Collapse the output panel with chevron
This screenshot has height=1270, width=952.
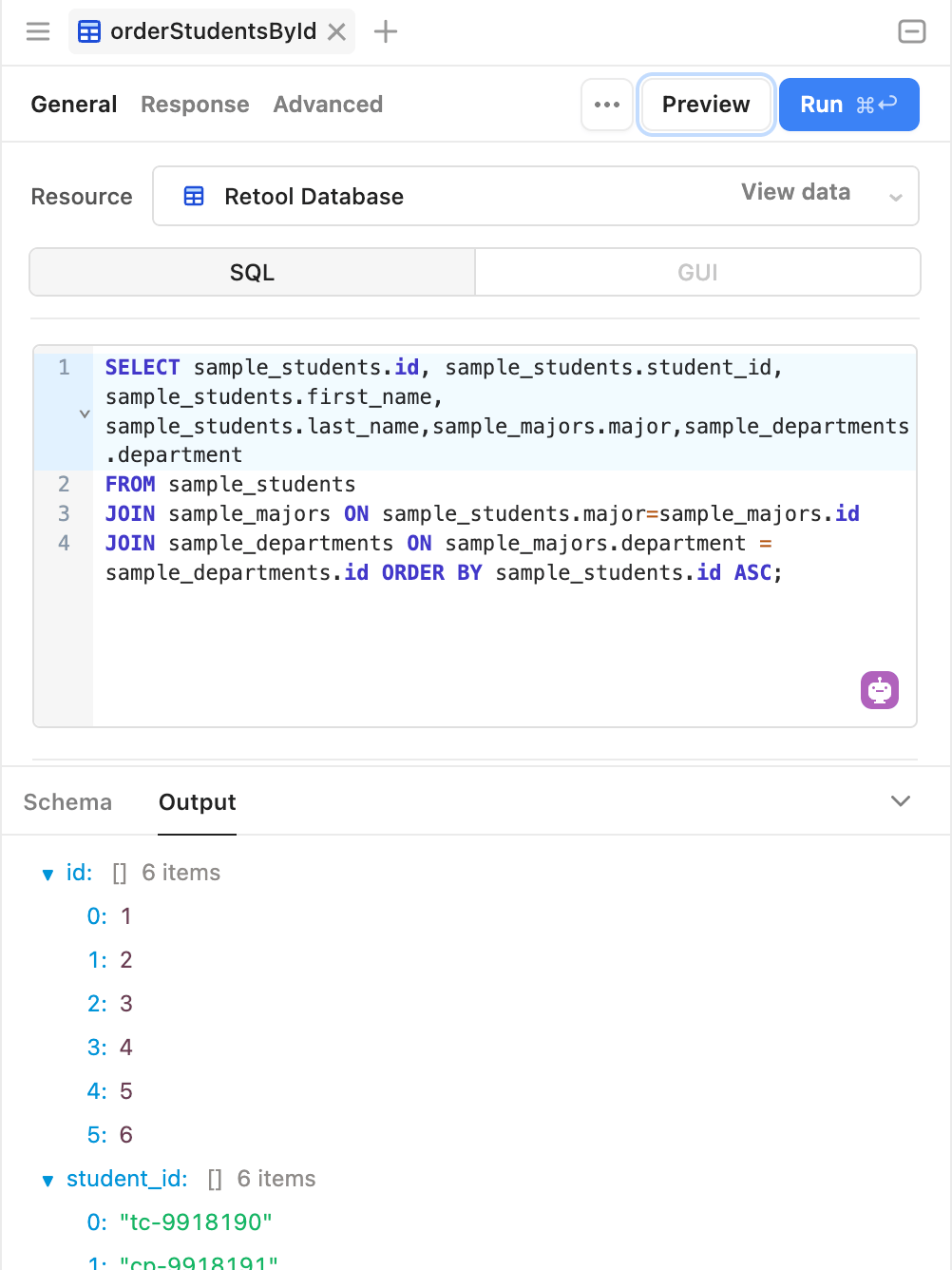tap(901, 801)
